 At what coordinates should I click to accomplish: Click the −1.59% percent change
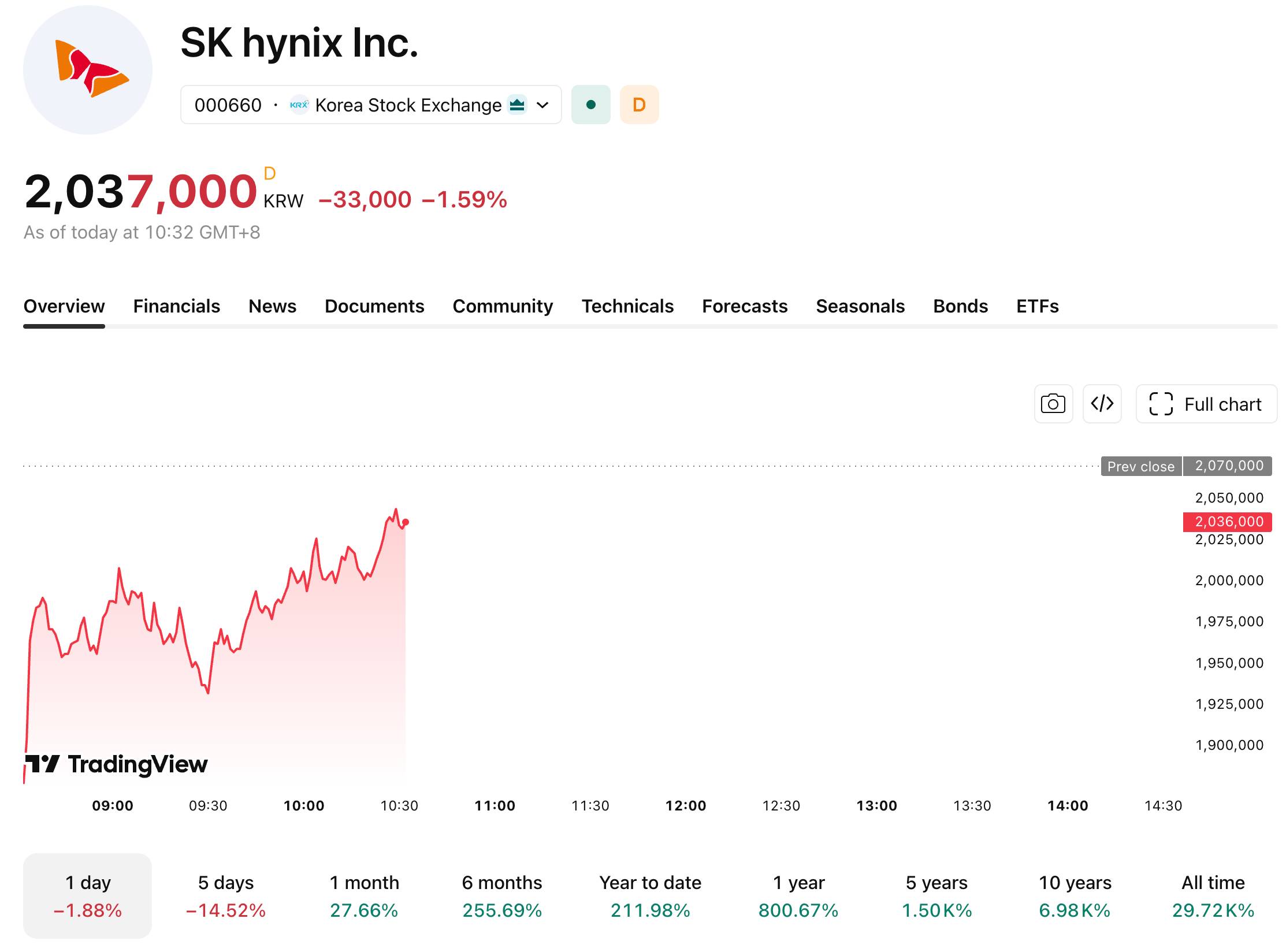[x=464, y=200]
